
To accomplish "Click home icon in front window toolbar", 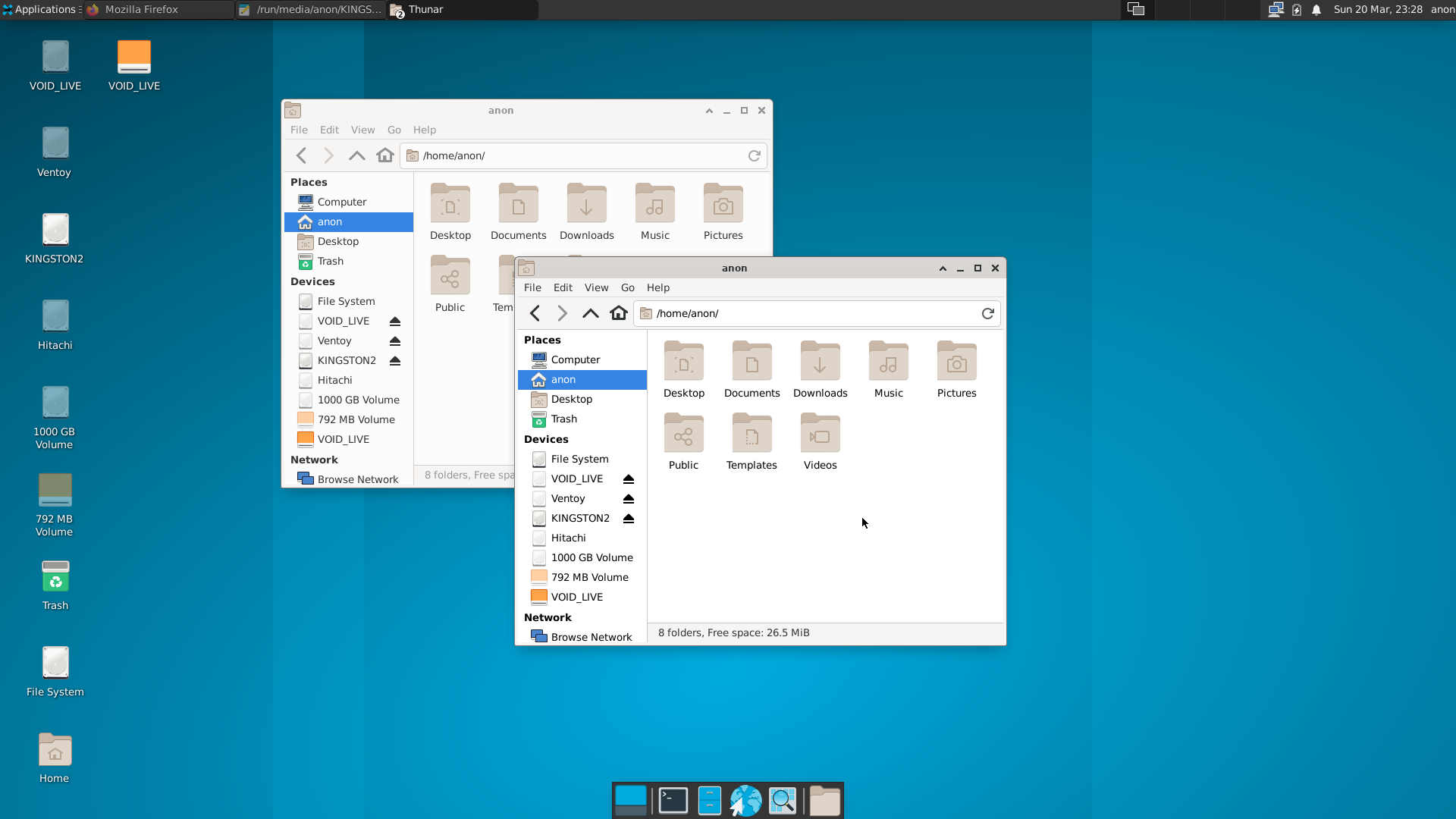I will click(619, 313).
